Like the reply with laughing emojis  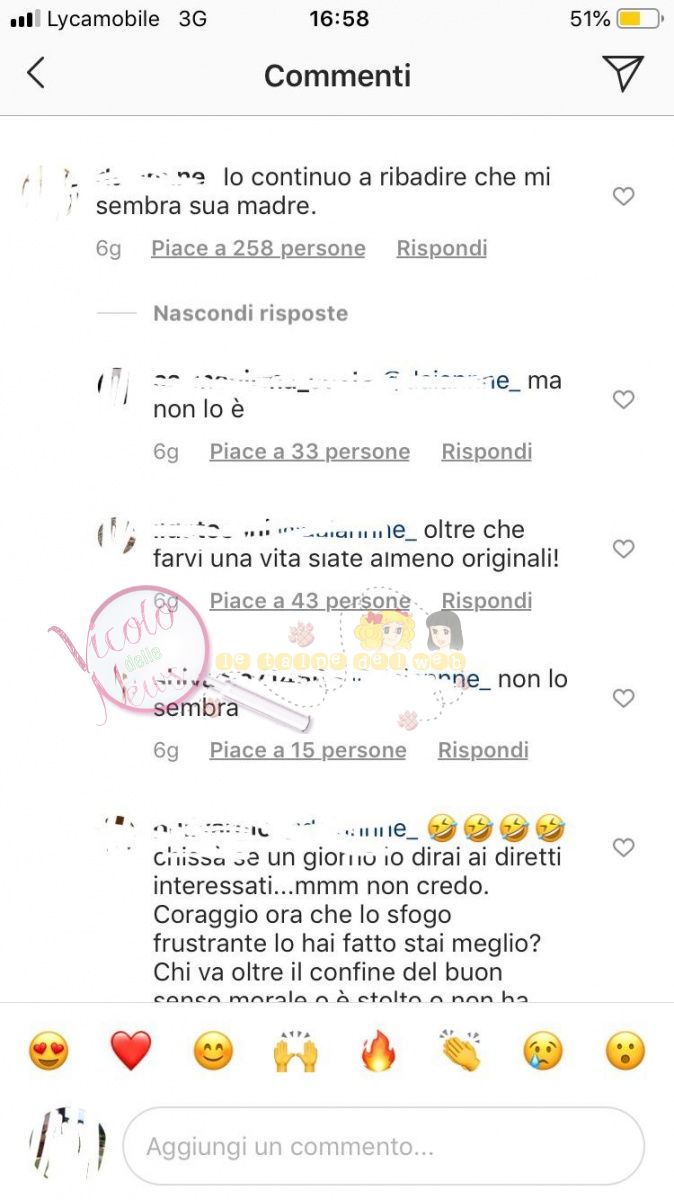pyautogui.click(x=623, y=848)
